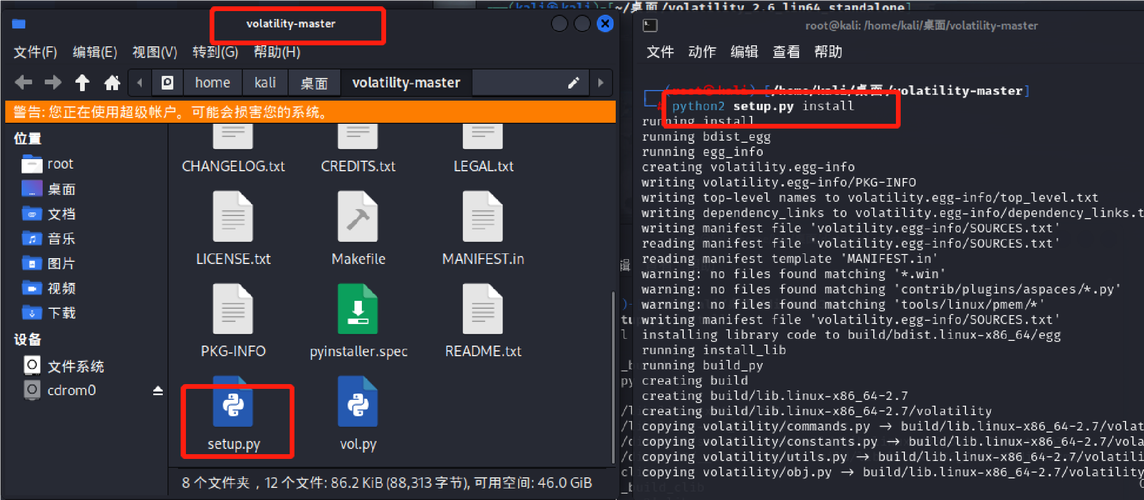Screen dimensions: 1144x500
Task: Click 桌面 segment in path bar
Action: coord(314,82)
